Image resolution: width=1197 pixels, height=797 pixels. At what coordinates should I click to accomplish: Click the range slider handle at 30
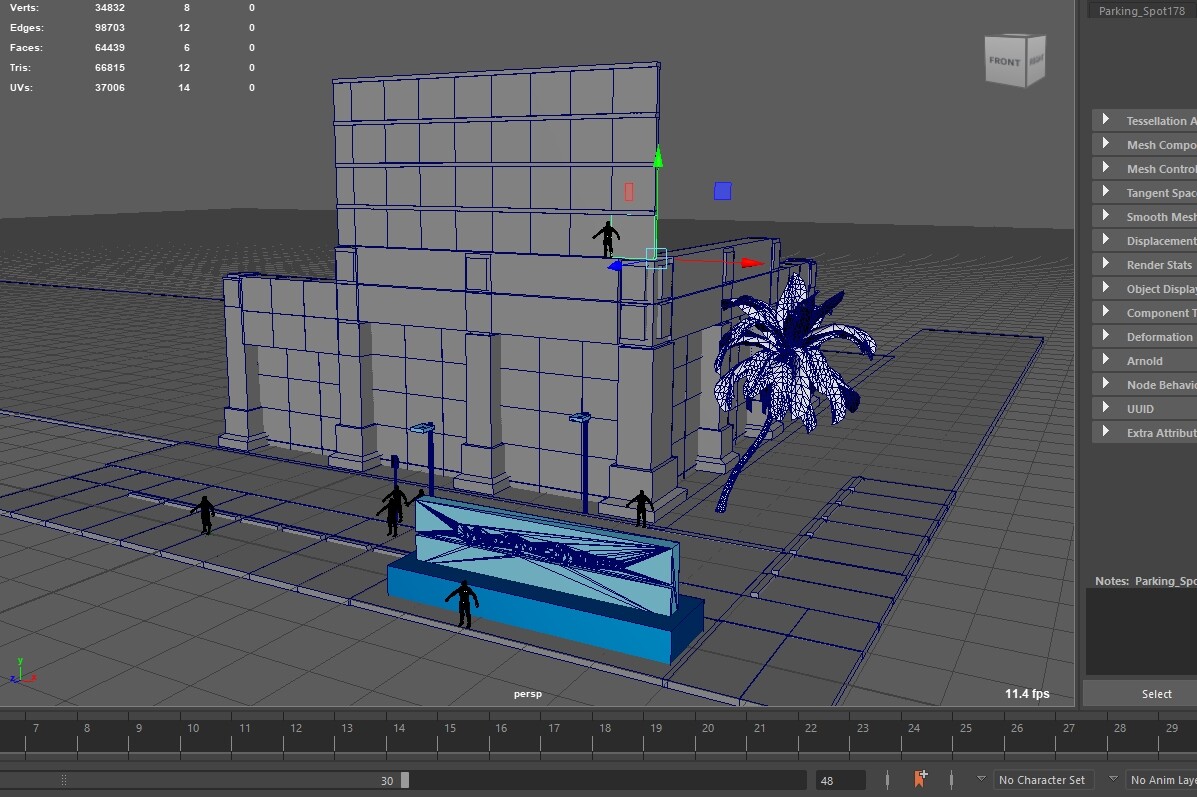405,780
